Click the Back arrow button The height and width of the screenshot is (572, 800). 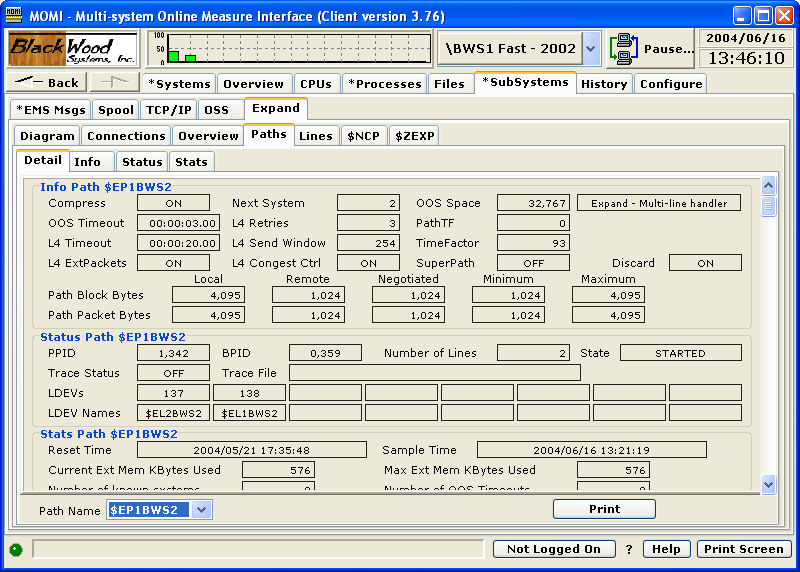(48, 83)
